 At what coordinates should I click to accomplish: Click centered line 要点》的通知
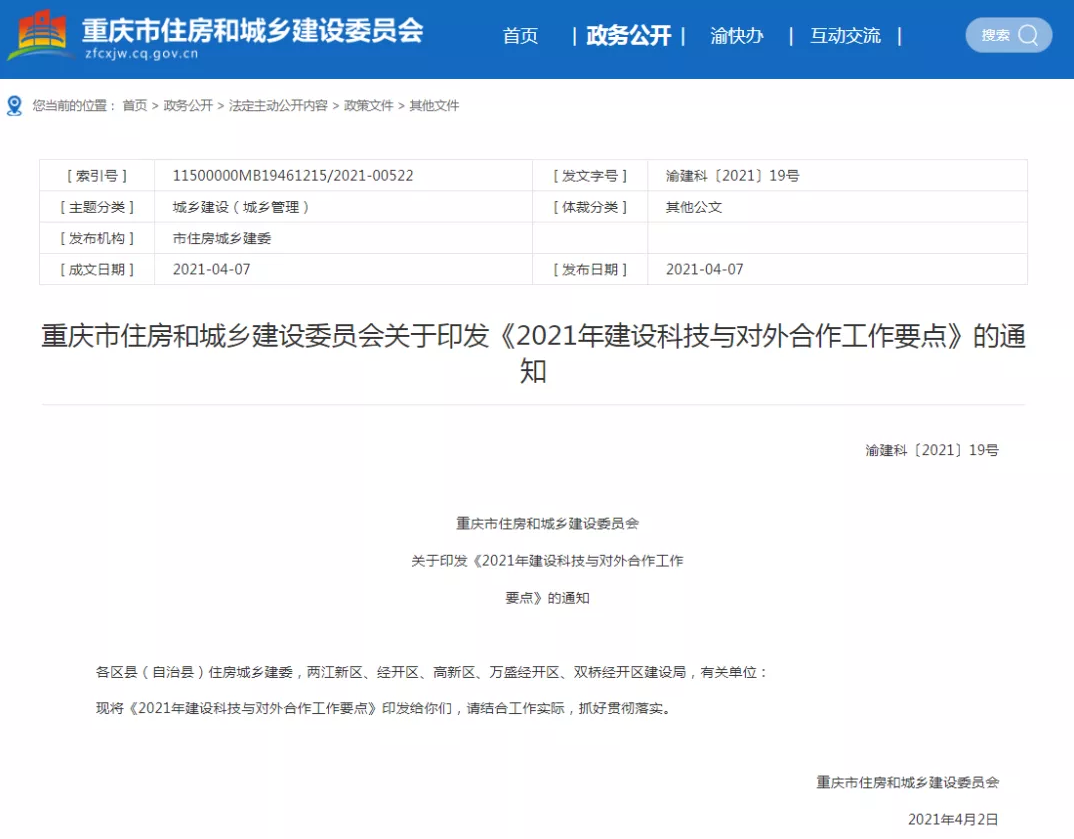tap(547, 598)
